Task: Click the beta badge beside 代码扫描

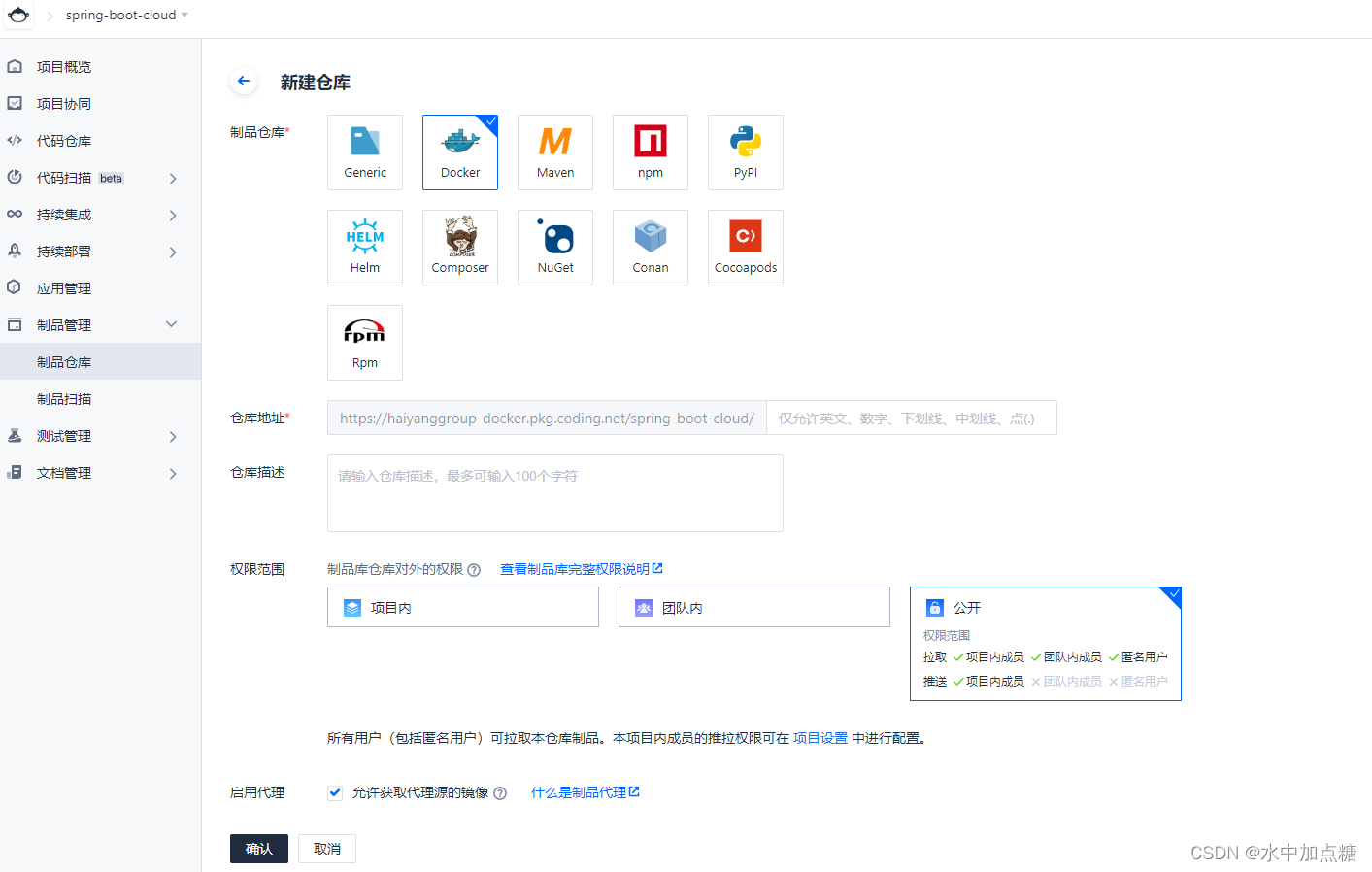Action: [x=112, y=178]
